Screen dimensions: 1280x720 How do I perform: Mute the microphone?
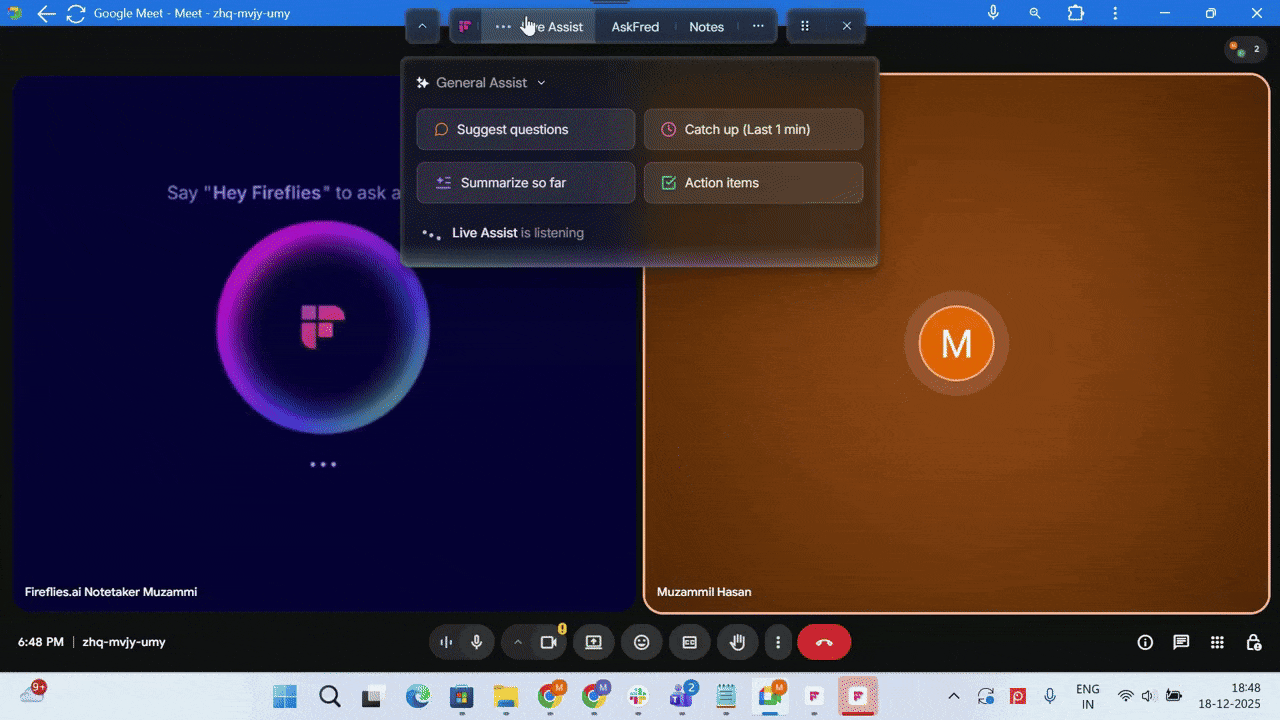(476, 642)
